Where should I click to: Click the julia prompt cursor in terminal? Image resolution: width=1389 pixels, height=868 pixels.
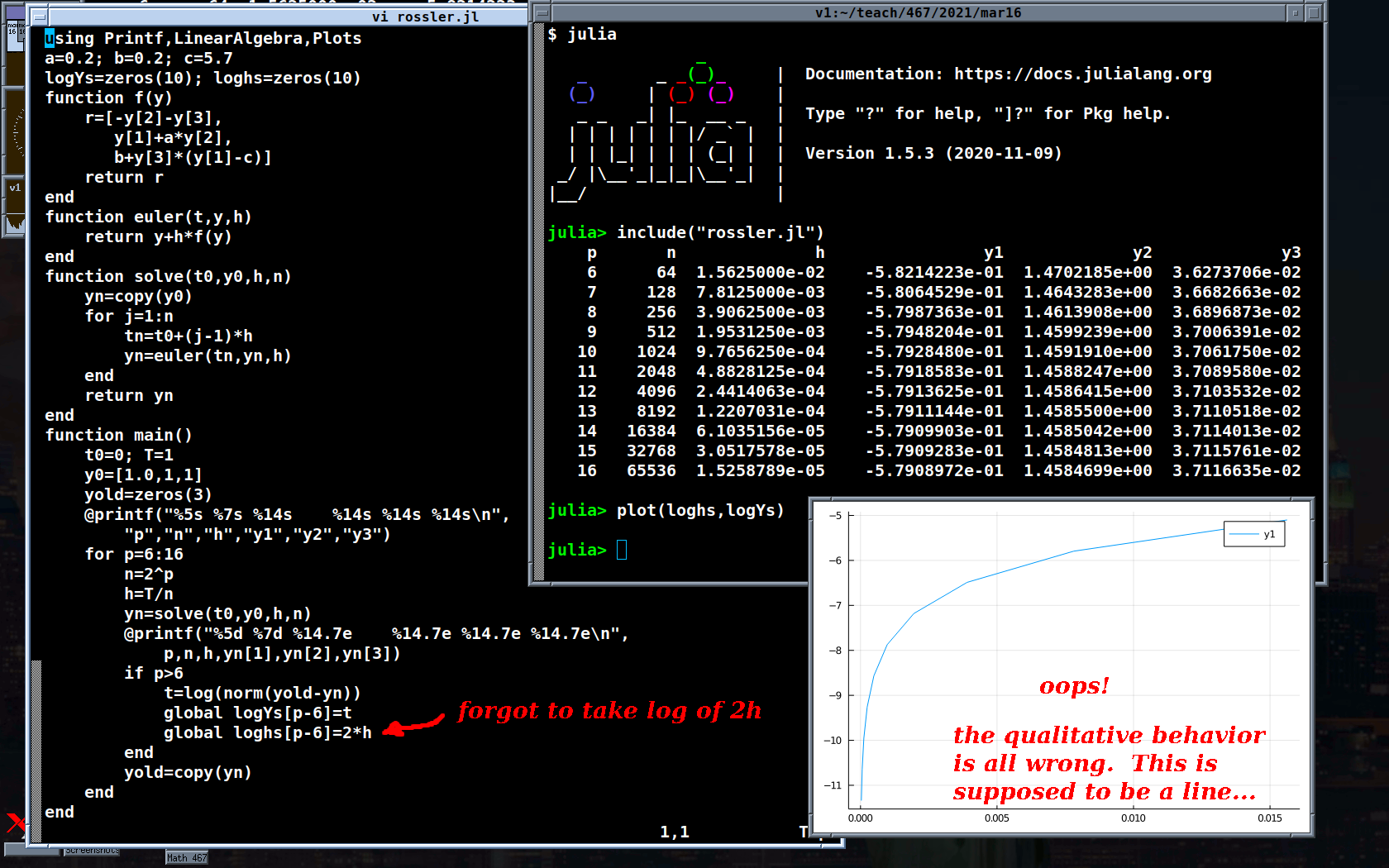pos(622,550)
